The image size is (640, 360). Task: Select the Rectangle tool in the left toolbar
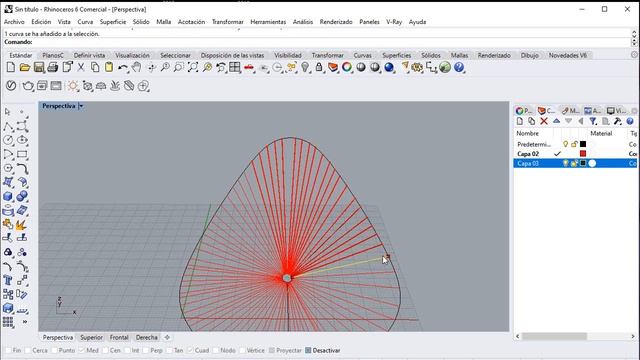click(22, 154)
